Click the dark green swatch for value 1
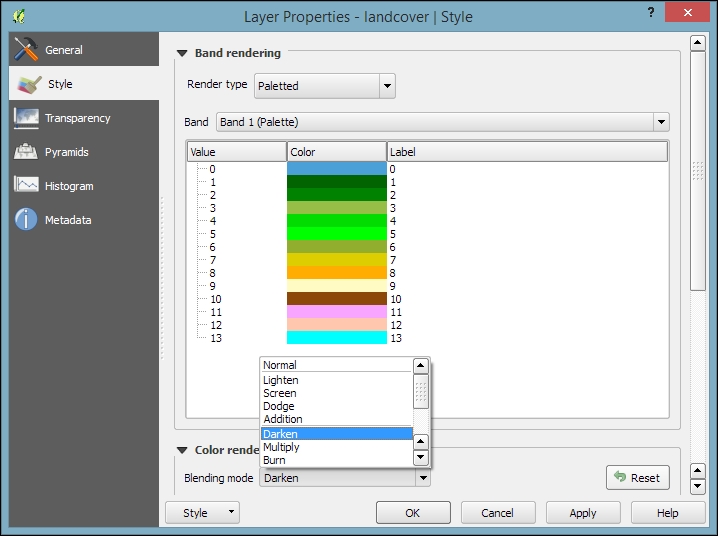Screen dimensions: 718x536 [x=337, y=182]
